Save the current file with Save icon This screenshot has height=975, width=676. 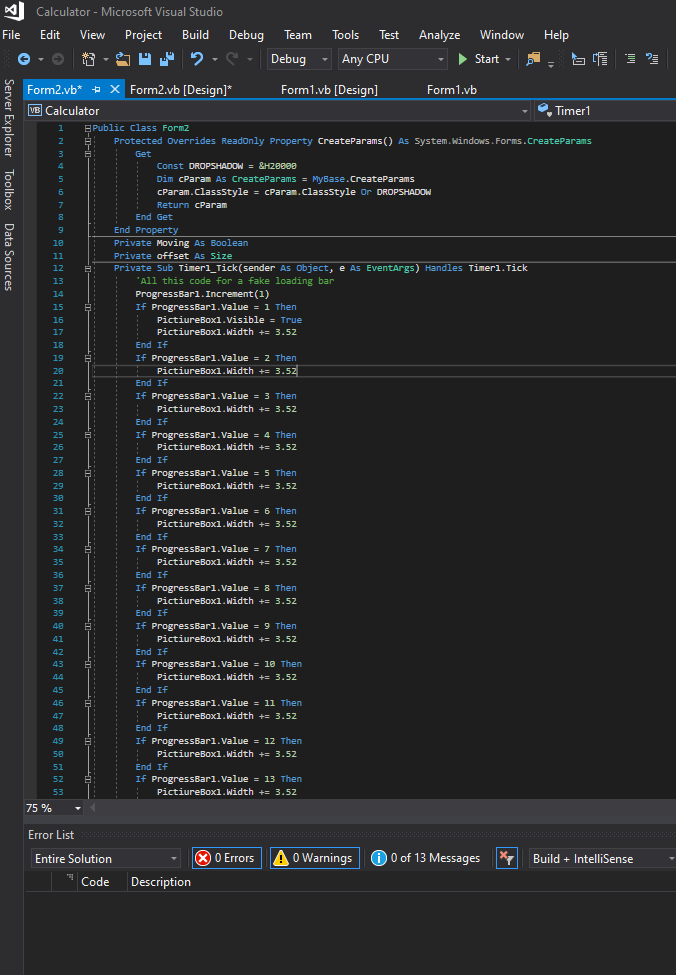tap(145, 59)
